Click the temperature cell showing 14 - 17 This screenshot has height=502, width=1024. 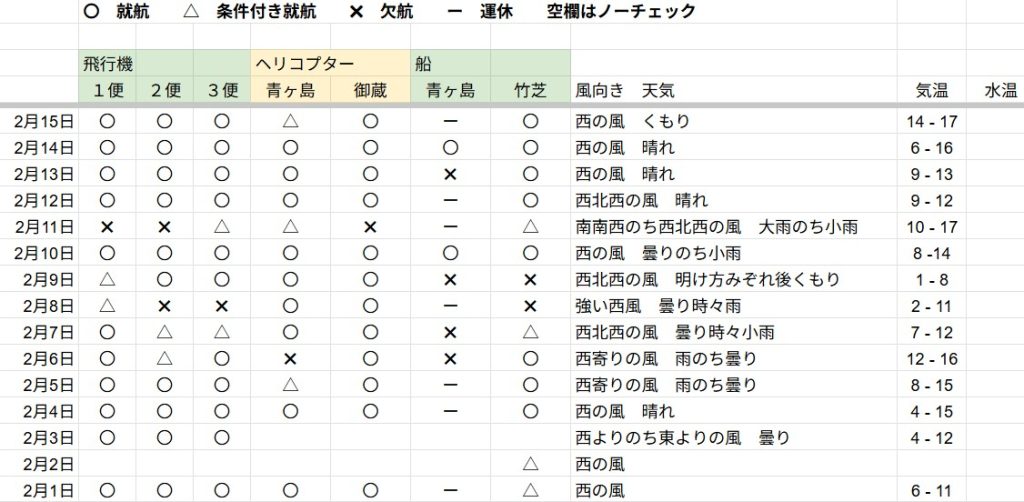pyautogui.click(x=931, y=122)
